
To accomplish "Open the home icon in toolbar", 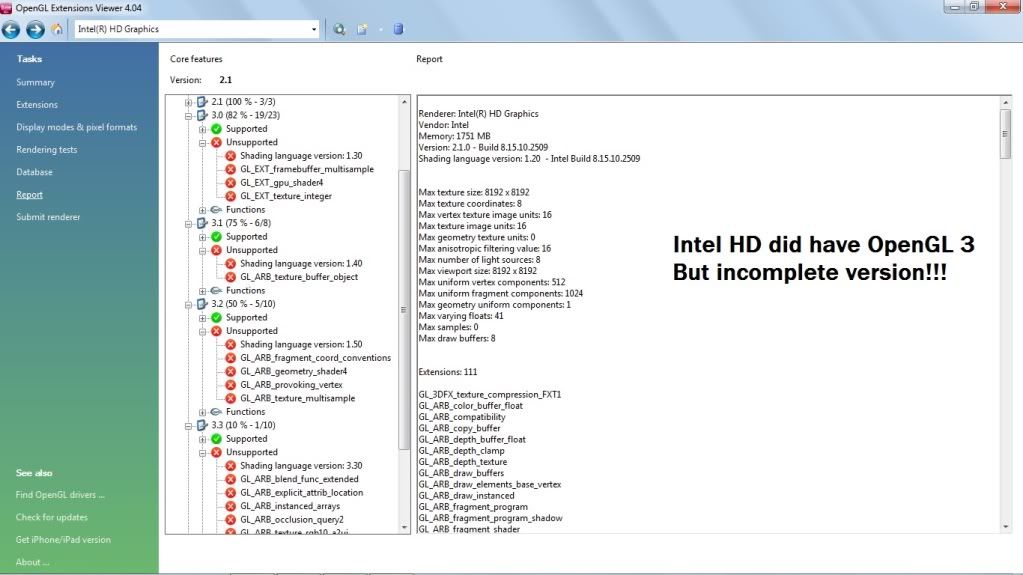I will click(57, 29).
